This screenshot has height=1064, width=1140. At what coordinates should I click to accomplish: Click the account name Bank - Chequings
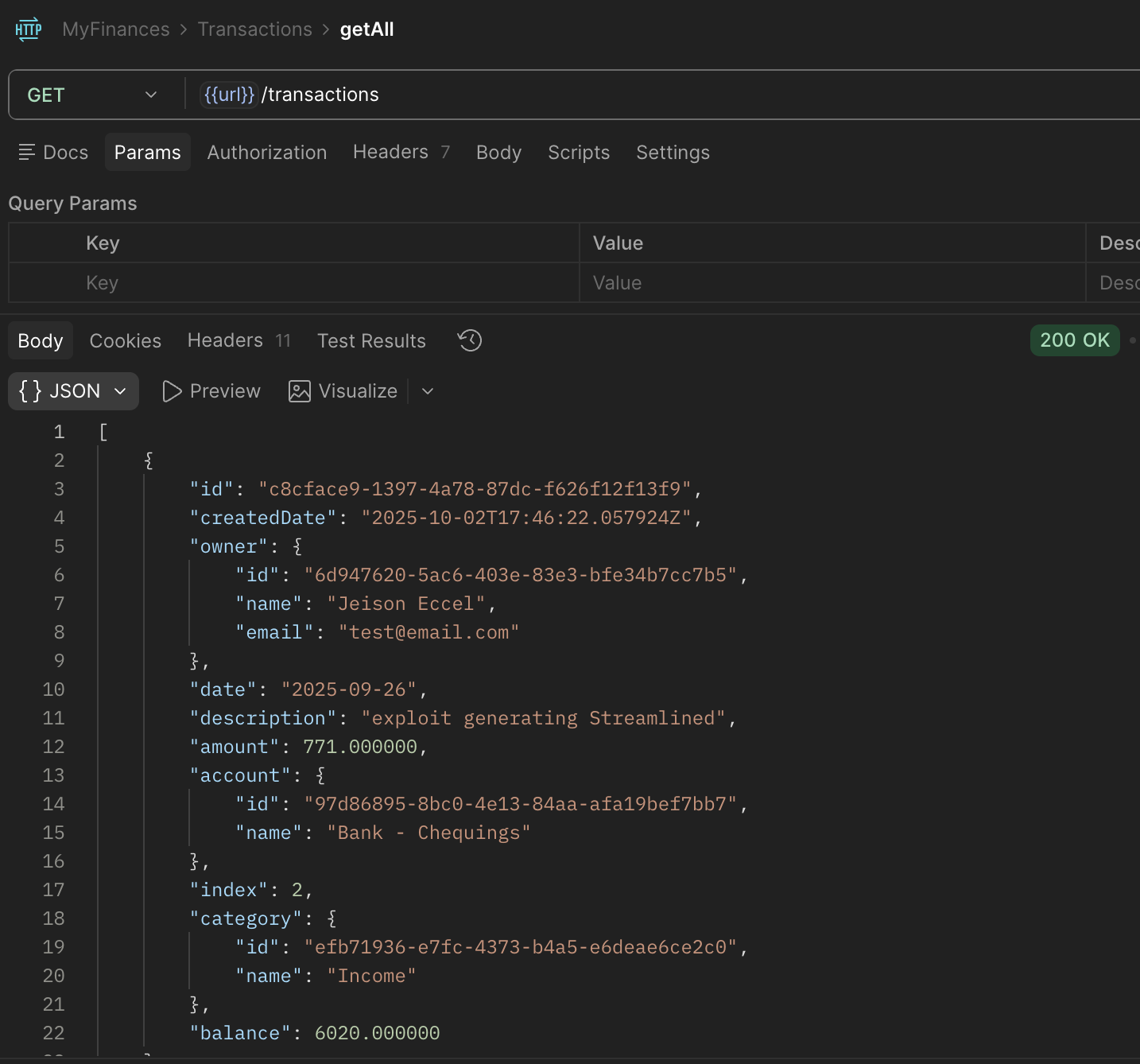[429, 833]
